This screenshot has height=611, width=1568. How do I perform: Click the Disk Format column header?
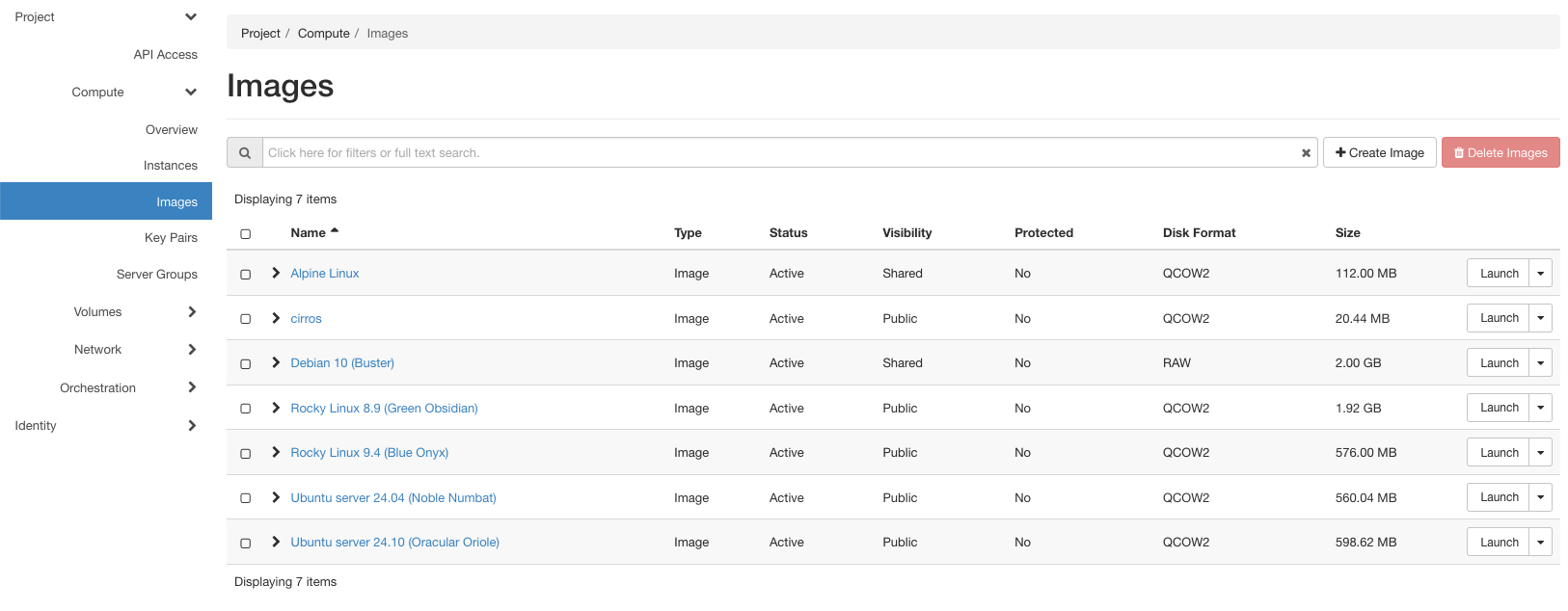[x=1200, y=233]
